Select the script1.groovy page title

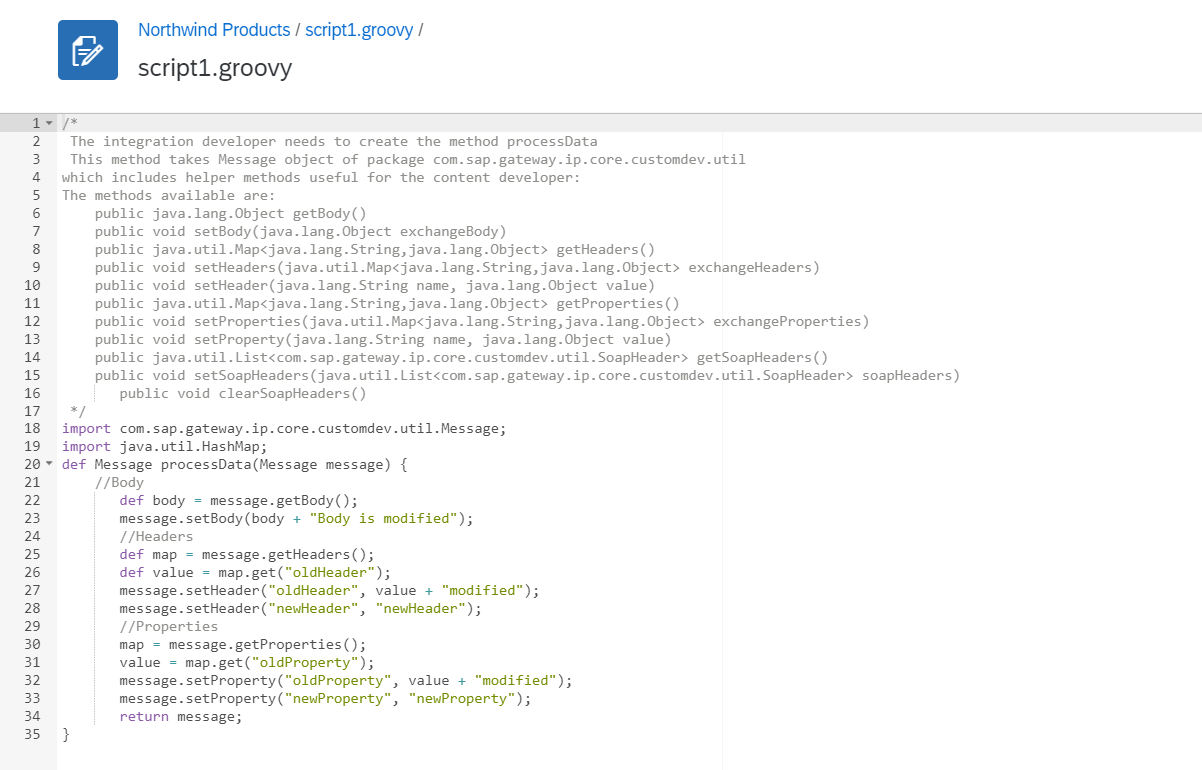215,68
